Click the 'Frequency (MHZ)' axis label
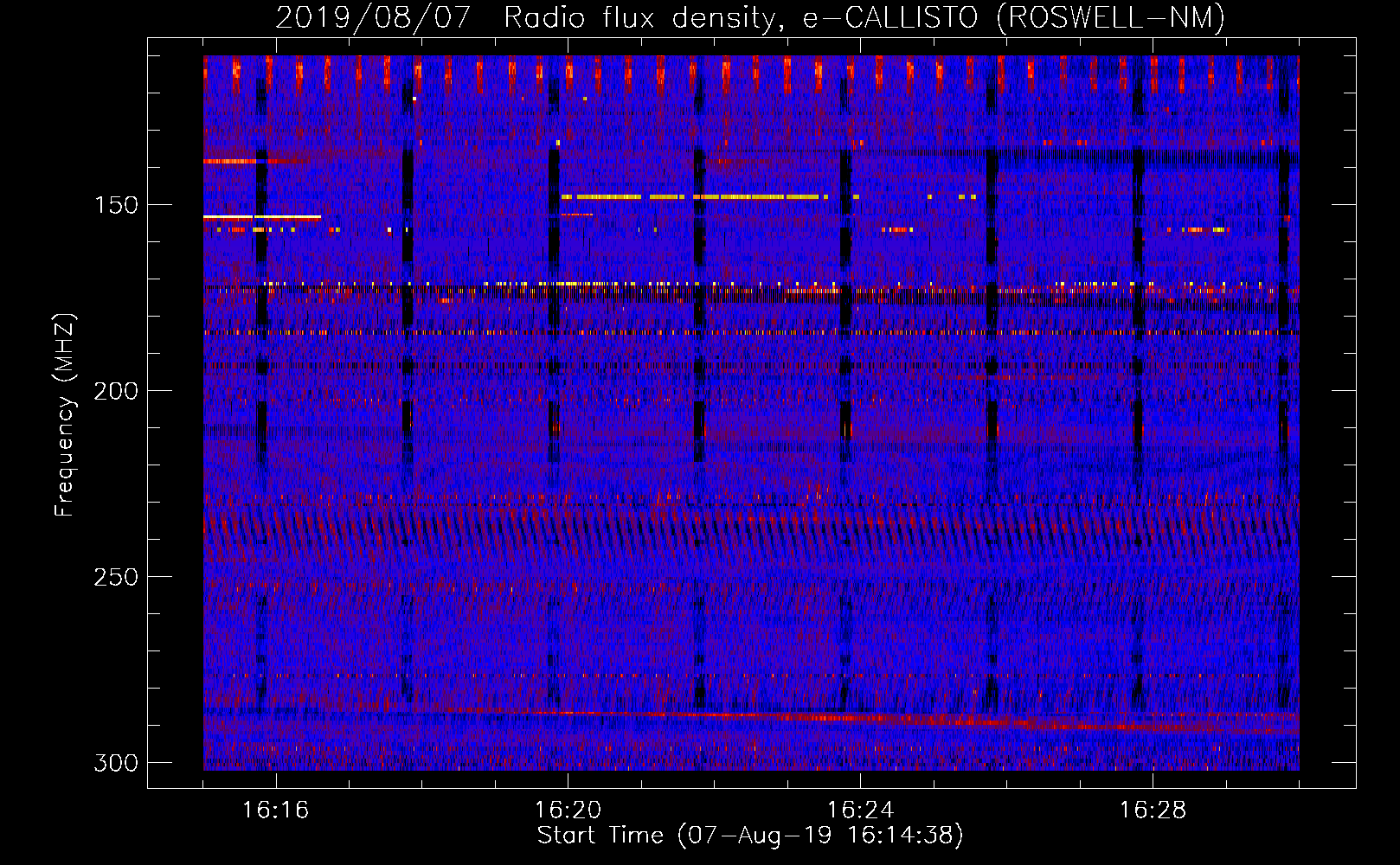Image resolution: width=1400 pixels, height=865 pixels. pos(65,414)
